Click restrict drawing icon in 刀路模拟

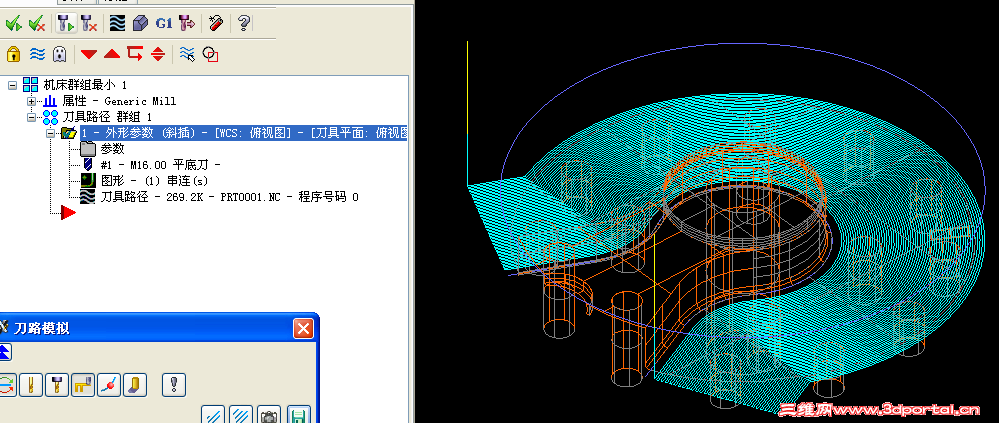(x=213, y=415)
